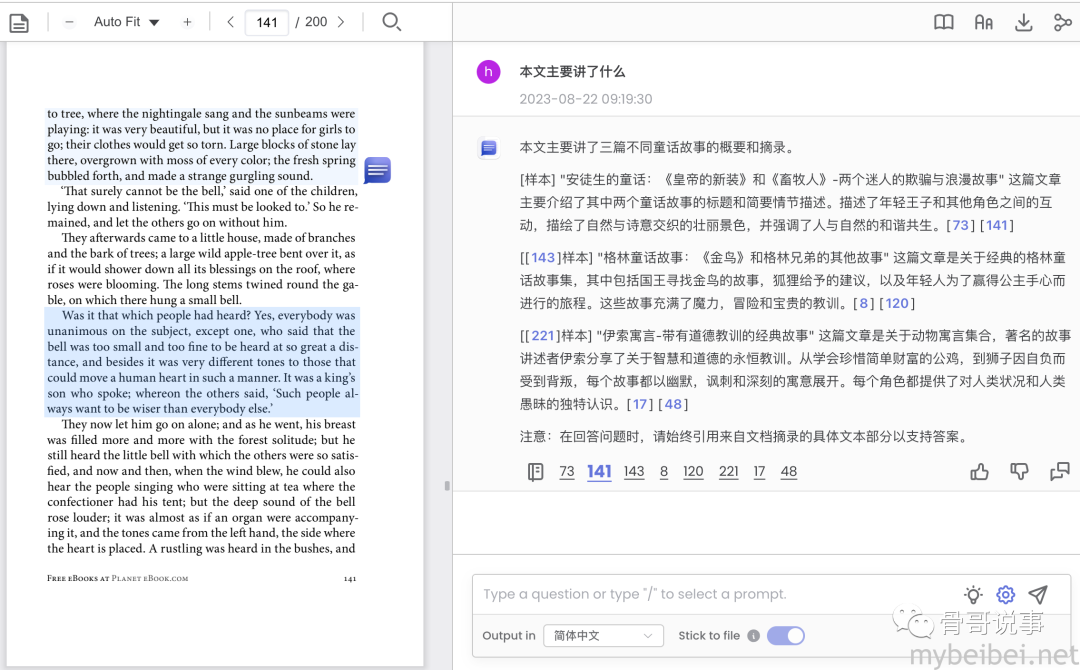Open citation link [48] in answer
The height and width of the screenshot is (670, 1080).
[673, 404]
